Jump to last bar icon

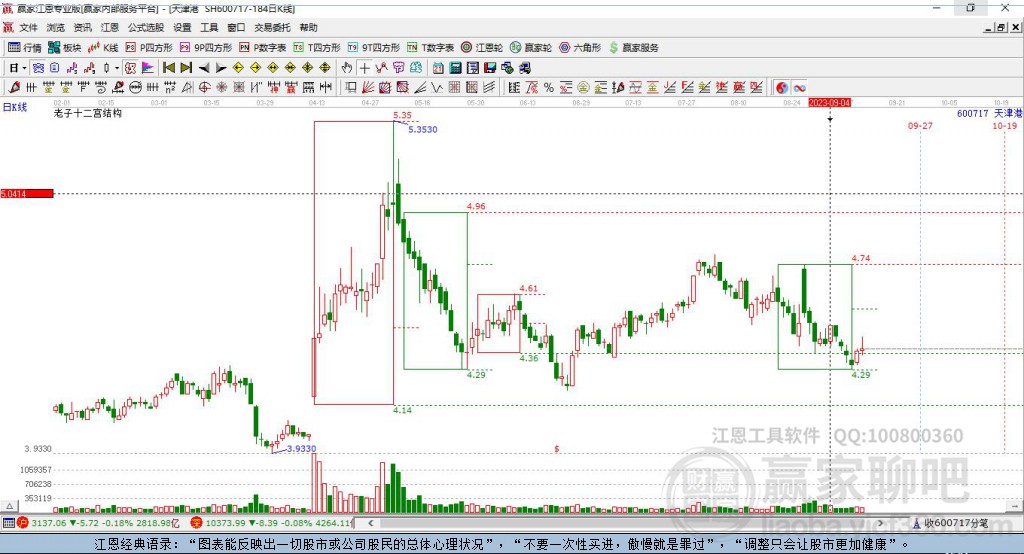pyautogui.click(x=186, y=68)
